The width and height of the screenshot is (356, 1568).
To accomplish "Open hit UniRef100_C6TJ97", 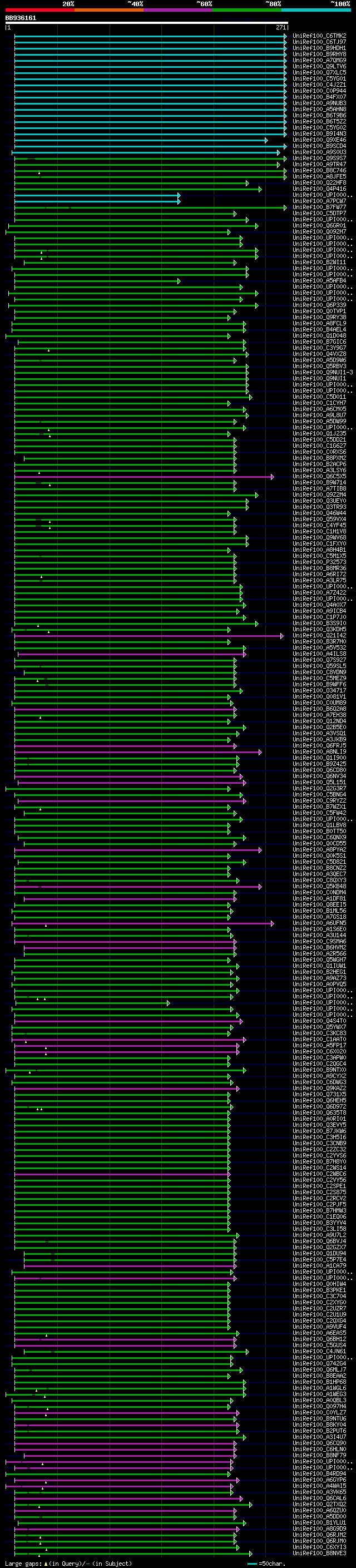I will point(319,43).
